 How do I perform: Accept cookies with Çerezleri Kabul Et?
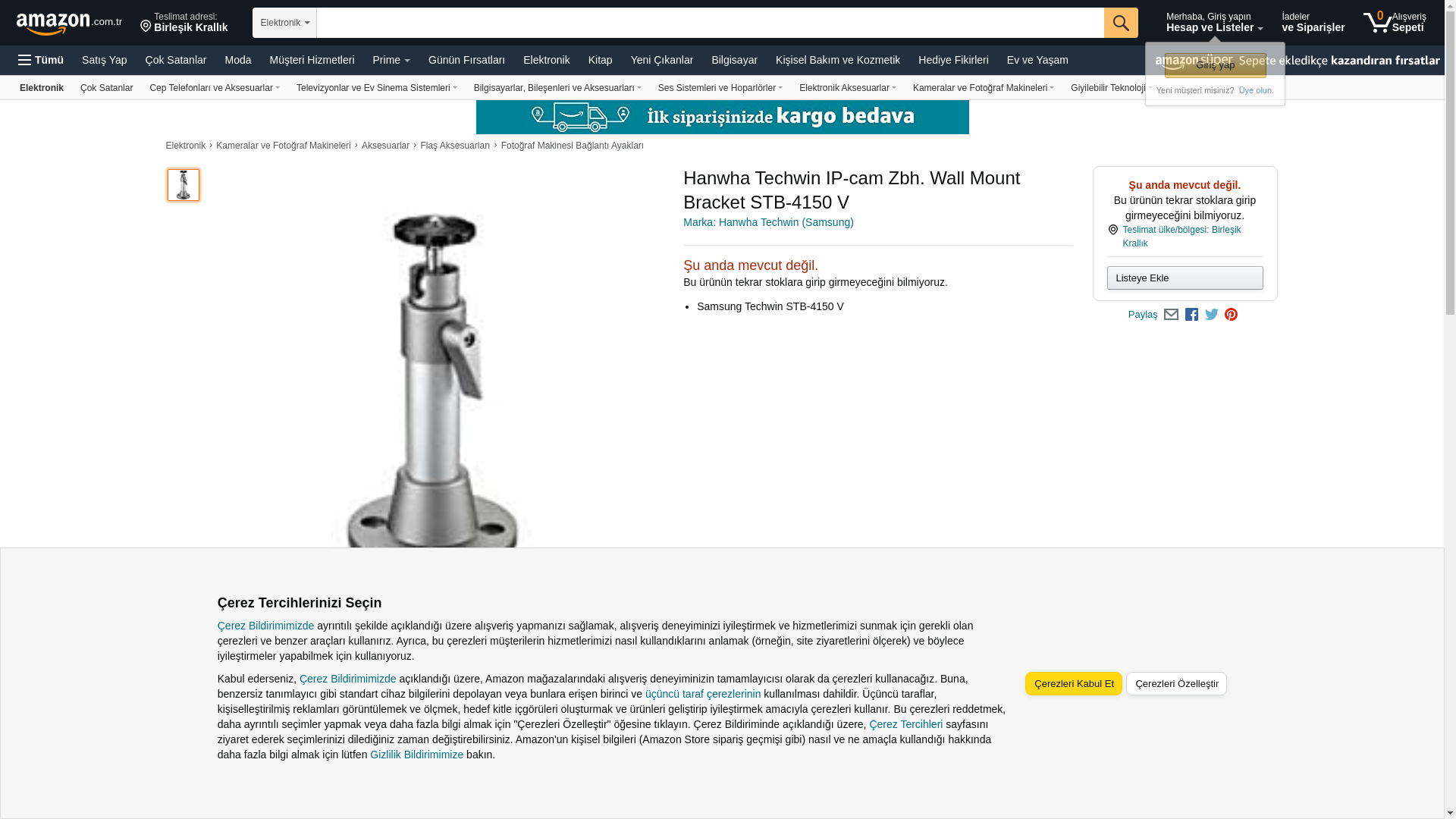[1074, 684]
